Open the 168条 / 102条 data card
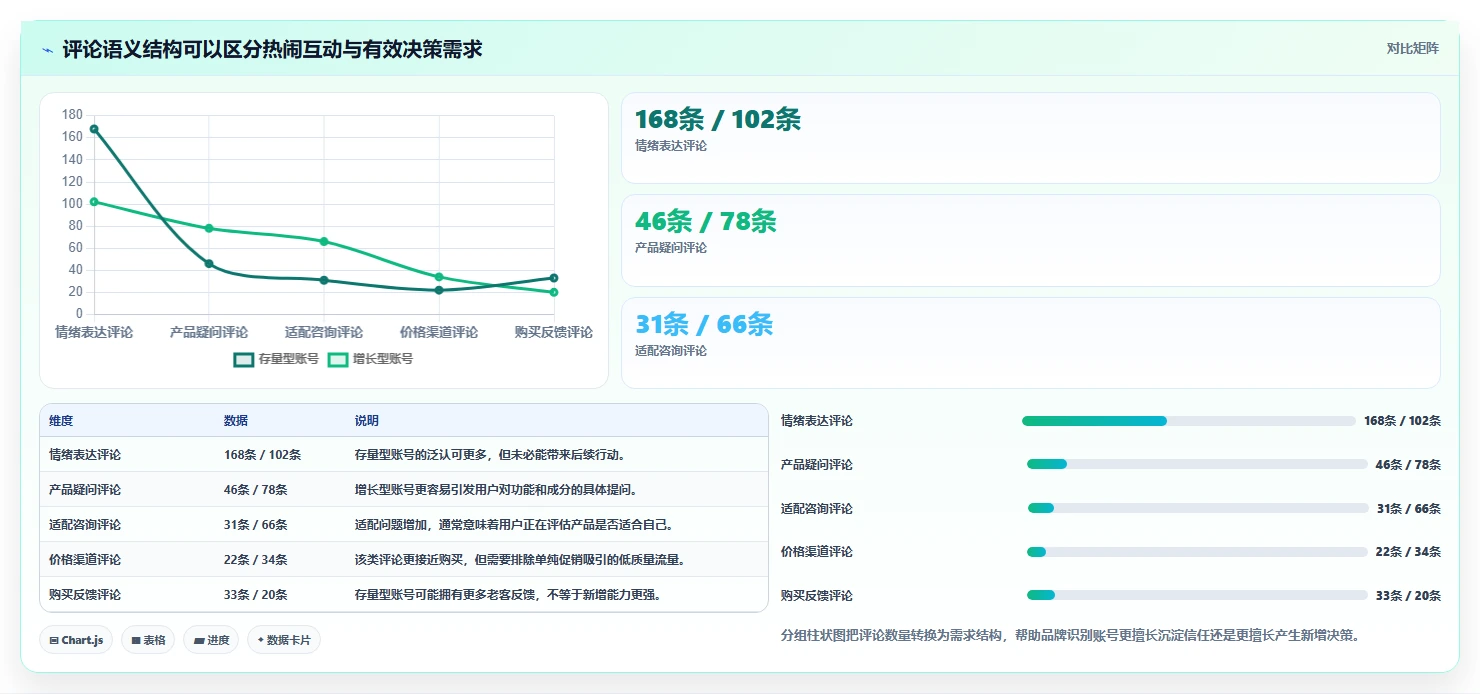This screenshot has height=694, width=1480. click(x=1031, y=138)
